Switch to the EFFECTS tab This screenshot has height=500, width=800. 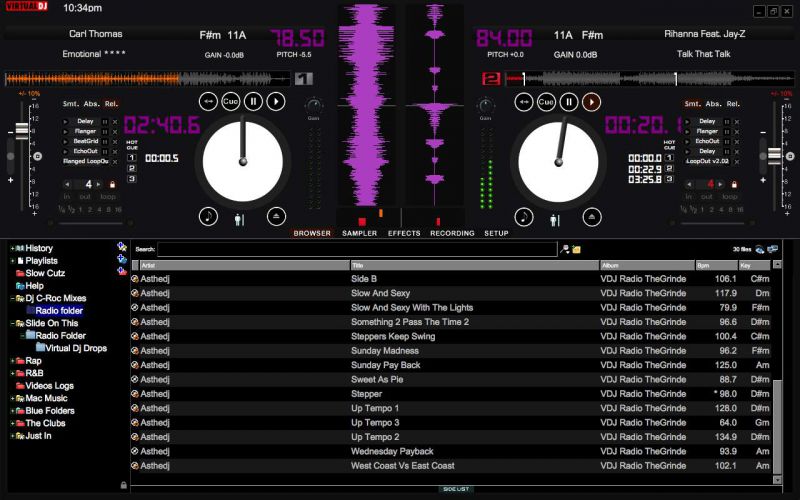point(404,233)
